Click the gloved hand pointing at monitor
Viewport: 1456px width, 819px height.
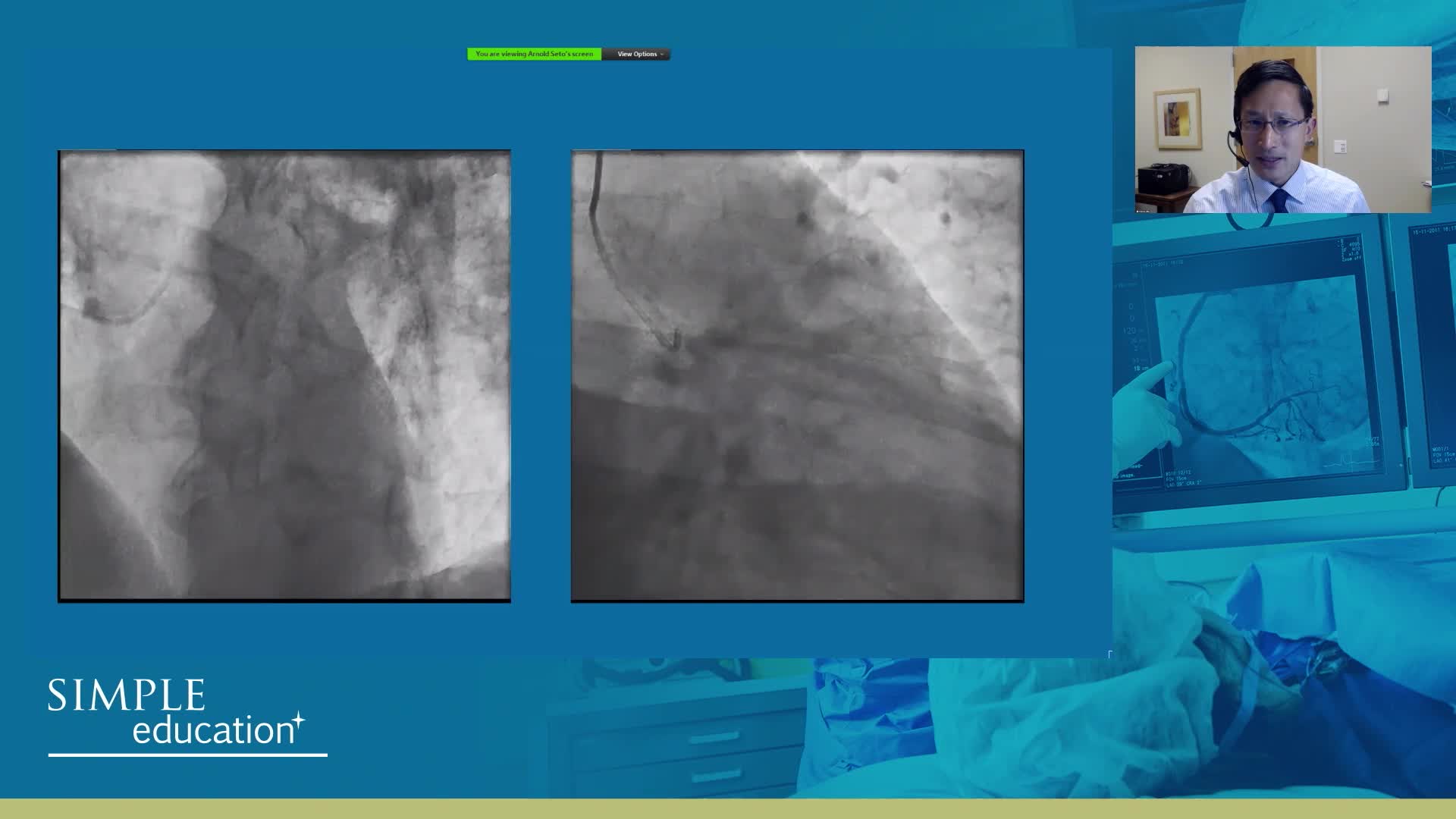pos(1145,409)
